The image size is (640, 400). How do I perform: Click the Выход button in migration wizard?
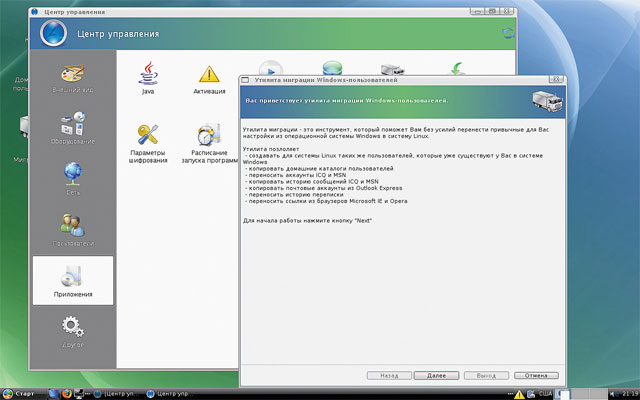click(x=486, y=376)
